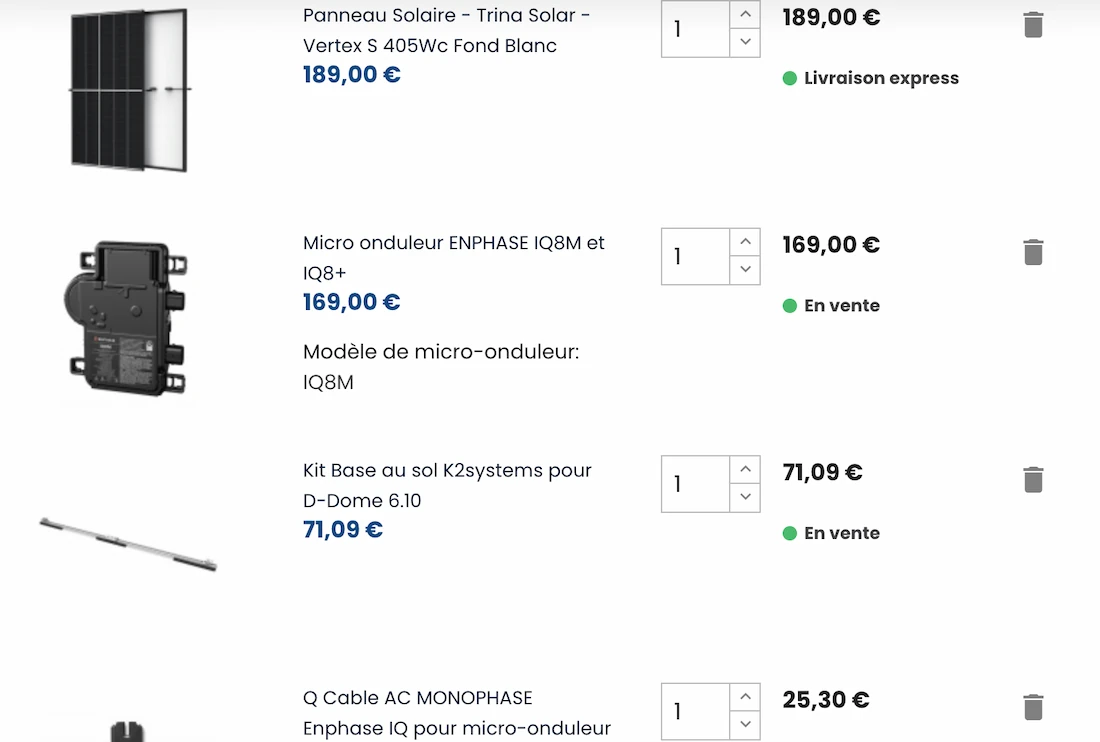
Task: Select the quantity field for the Trina panel
Action: point(694,29)
